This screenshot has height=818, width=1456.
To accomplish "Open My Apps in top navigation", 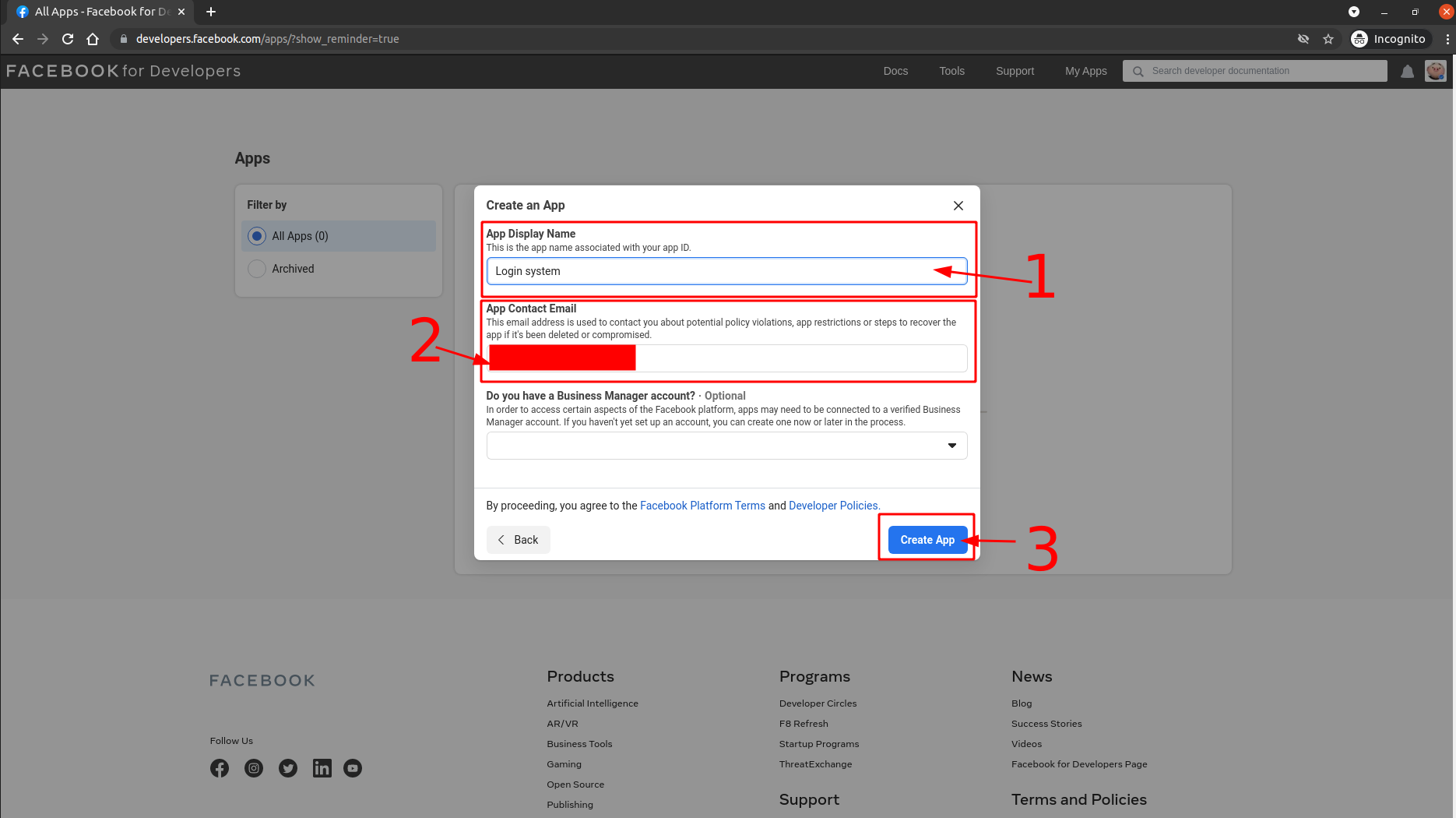I will [x=1085, y=71].
